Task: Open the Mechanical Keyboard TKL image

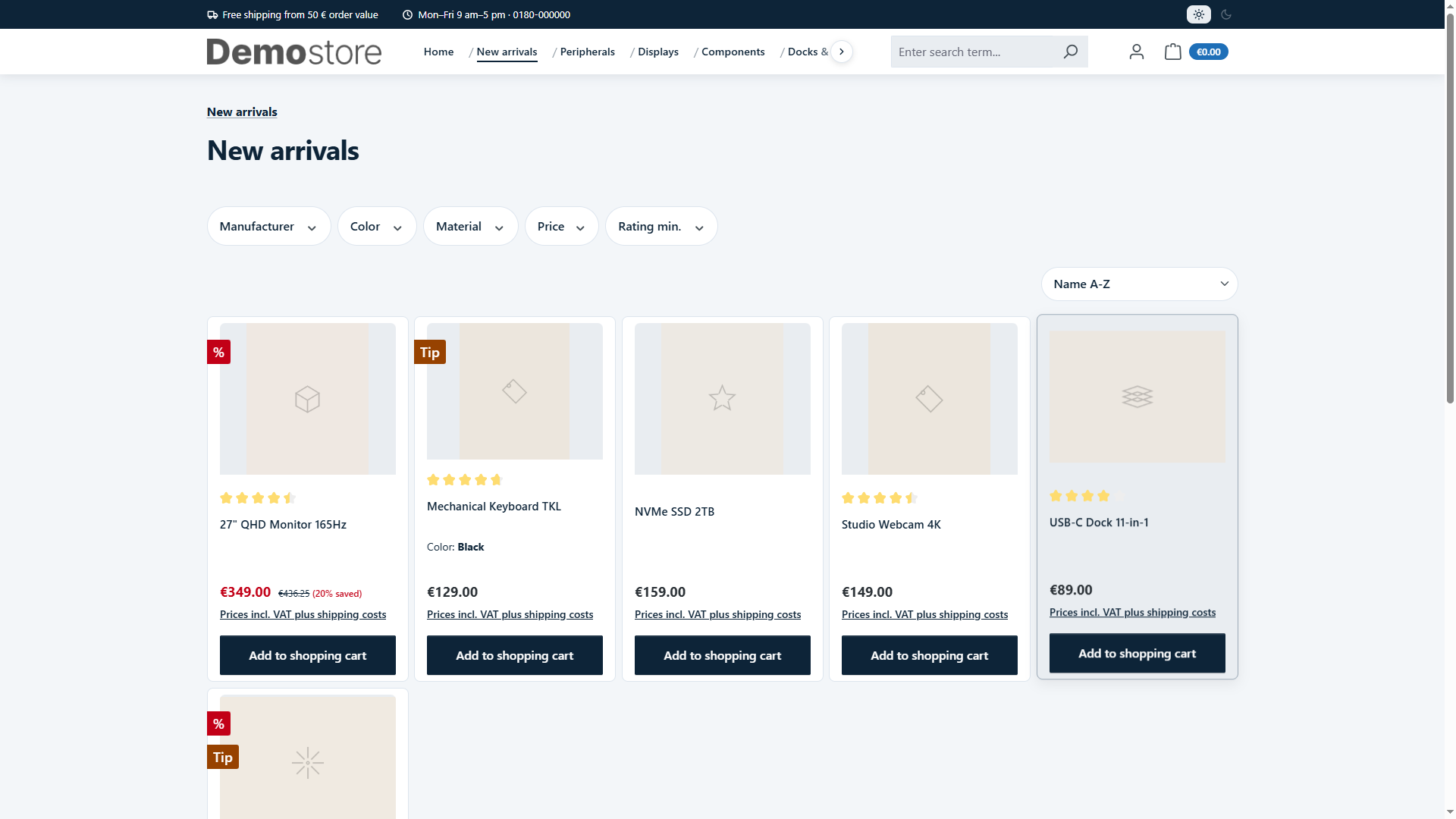Action: (x=515, y=391)
